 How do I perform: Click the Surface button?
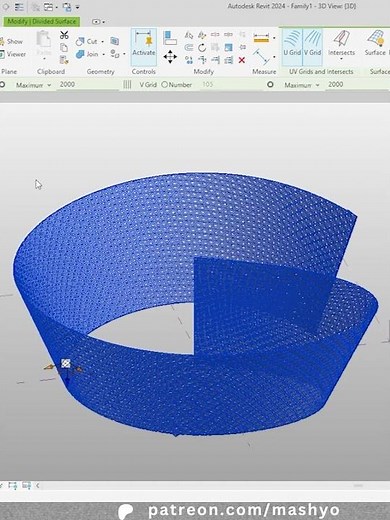[376, 44]
